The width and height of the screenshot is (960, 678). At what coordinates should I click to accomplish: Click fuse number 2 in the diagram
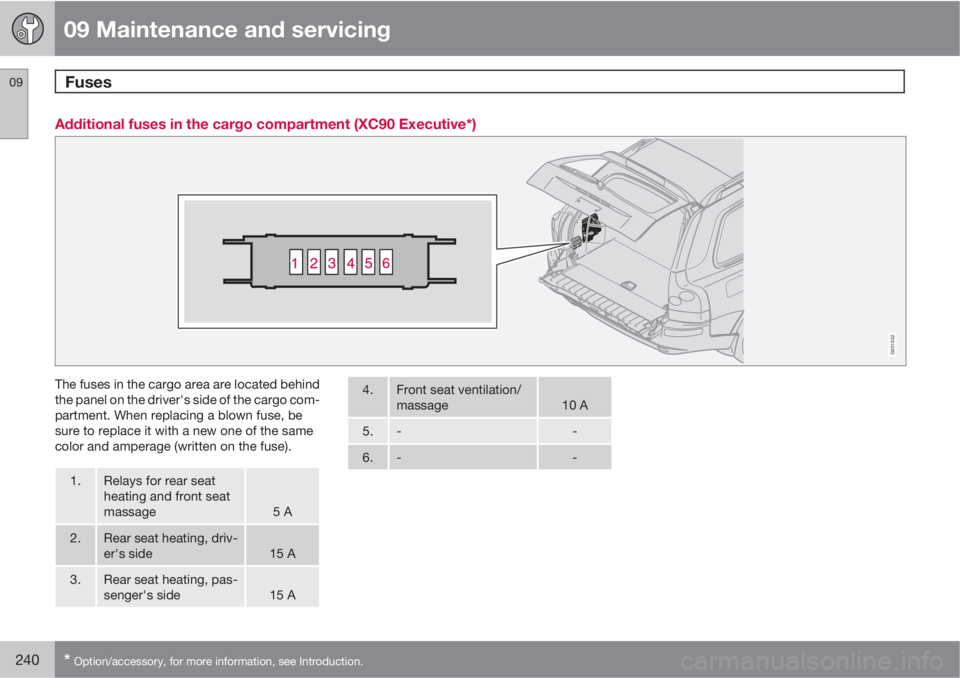click(x=313, y=262)
